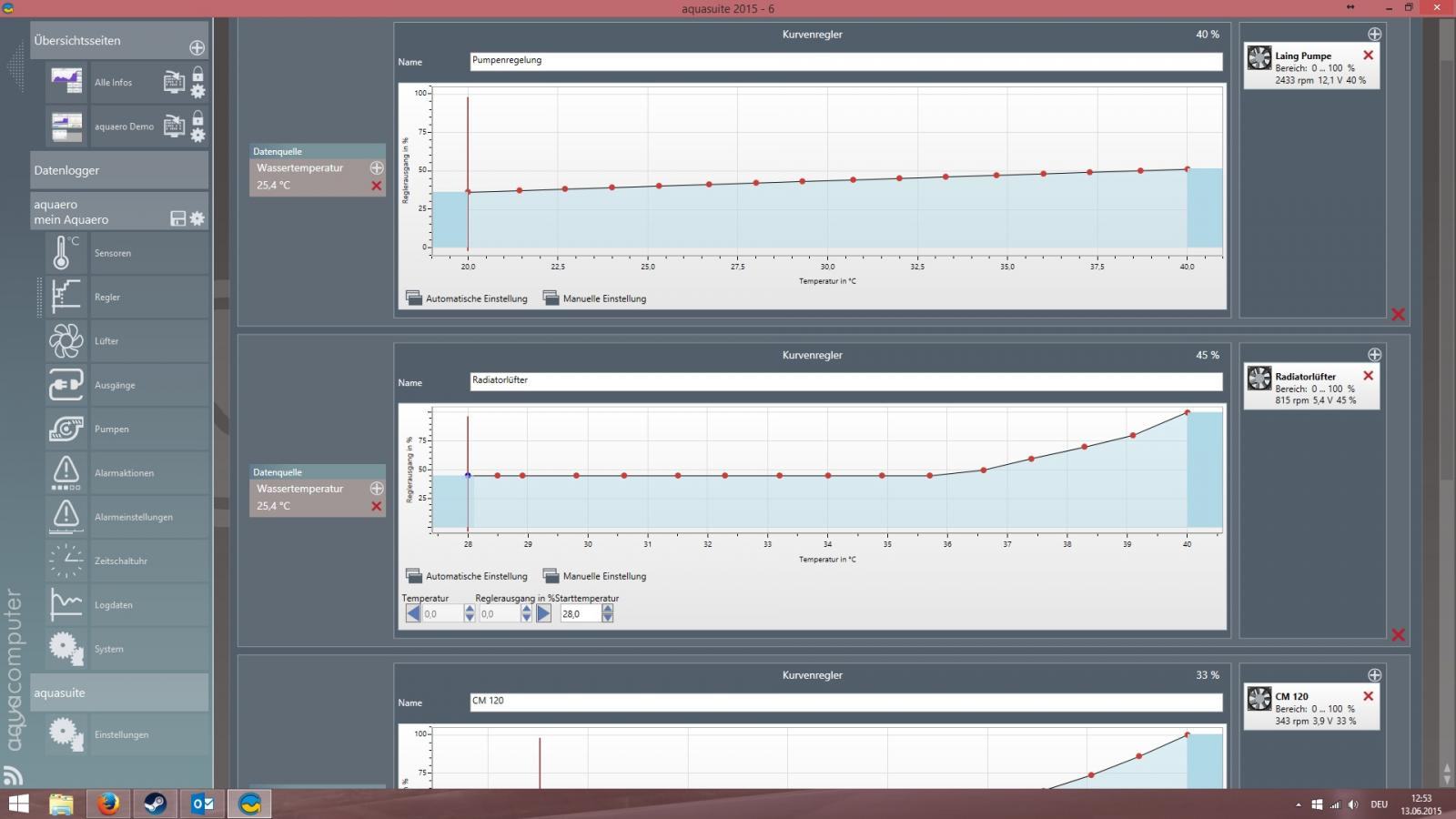
Task: Adjust the Starttemperatur 28,0 spinner
Action: click(x=607, y=613)
